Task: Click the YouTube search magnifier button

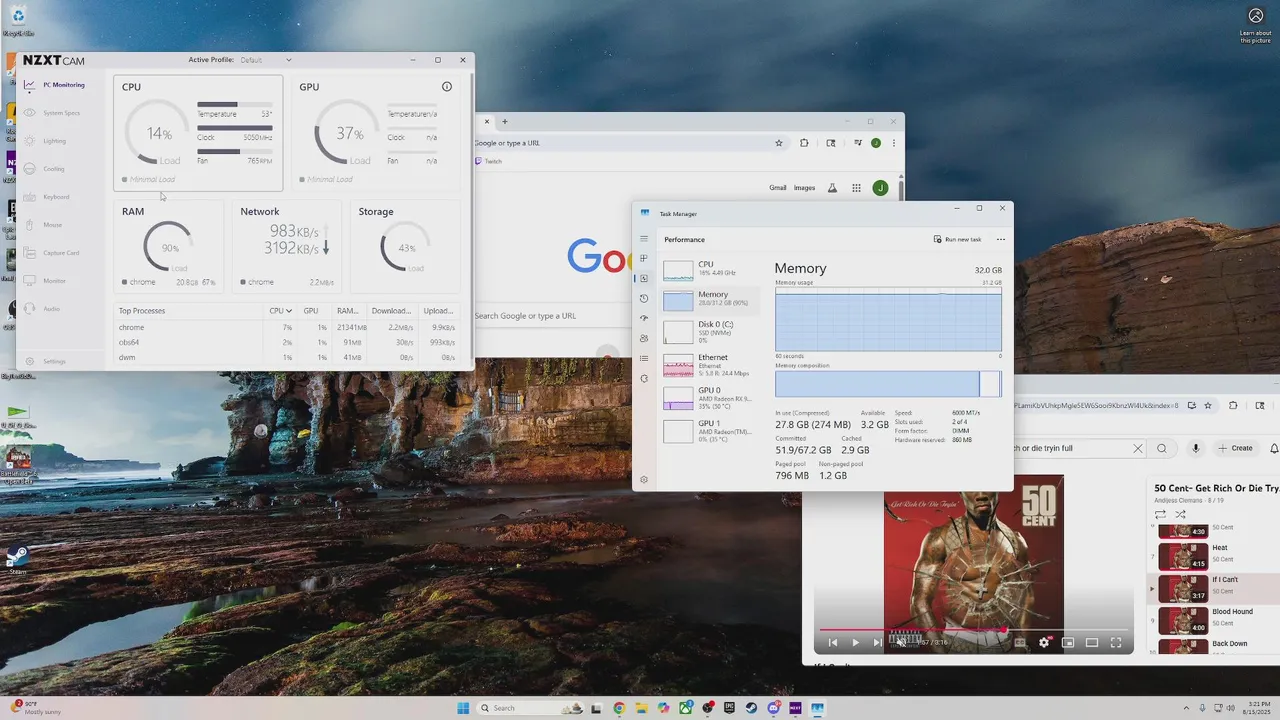Action: pyautogui.click(x=1162, y=449)
